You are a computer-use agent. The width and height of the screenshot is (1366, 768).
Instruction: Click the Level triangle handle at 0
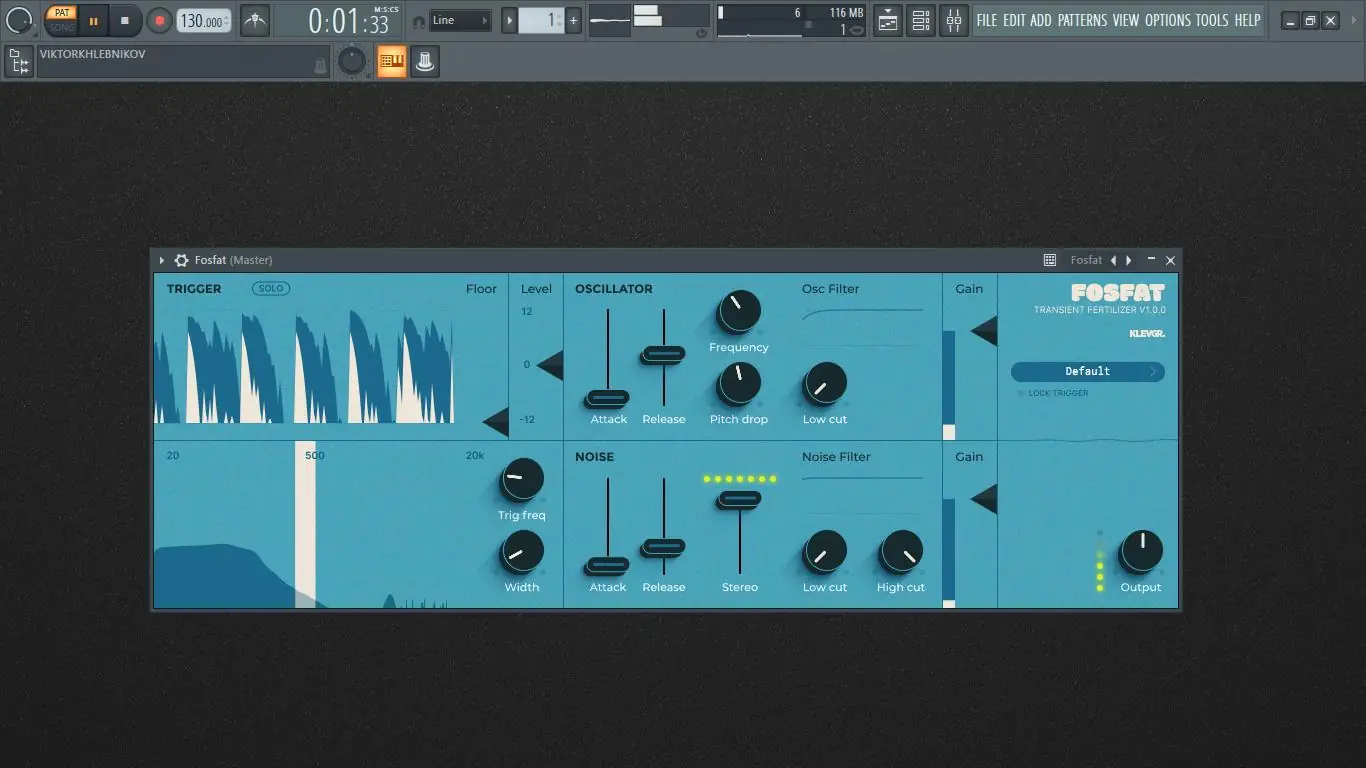coord(550,365)
